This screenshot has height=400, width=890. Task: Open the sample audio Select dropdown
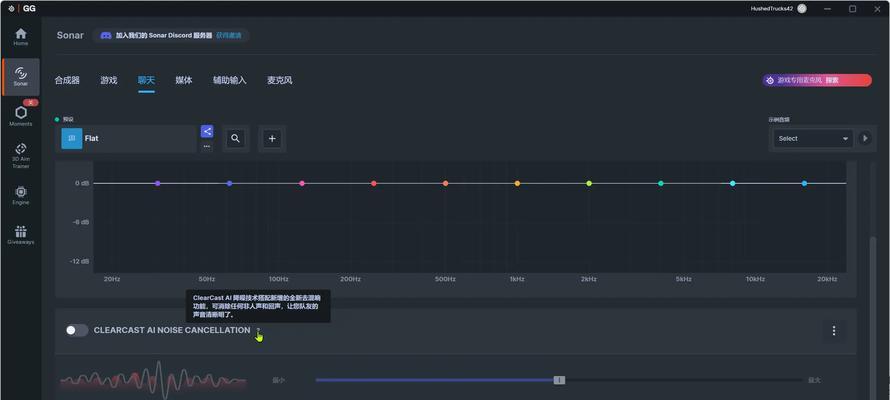[813, 138]
